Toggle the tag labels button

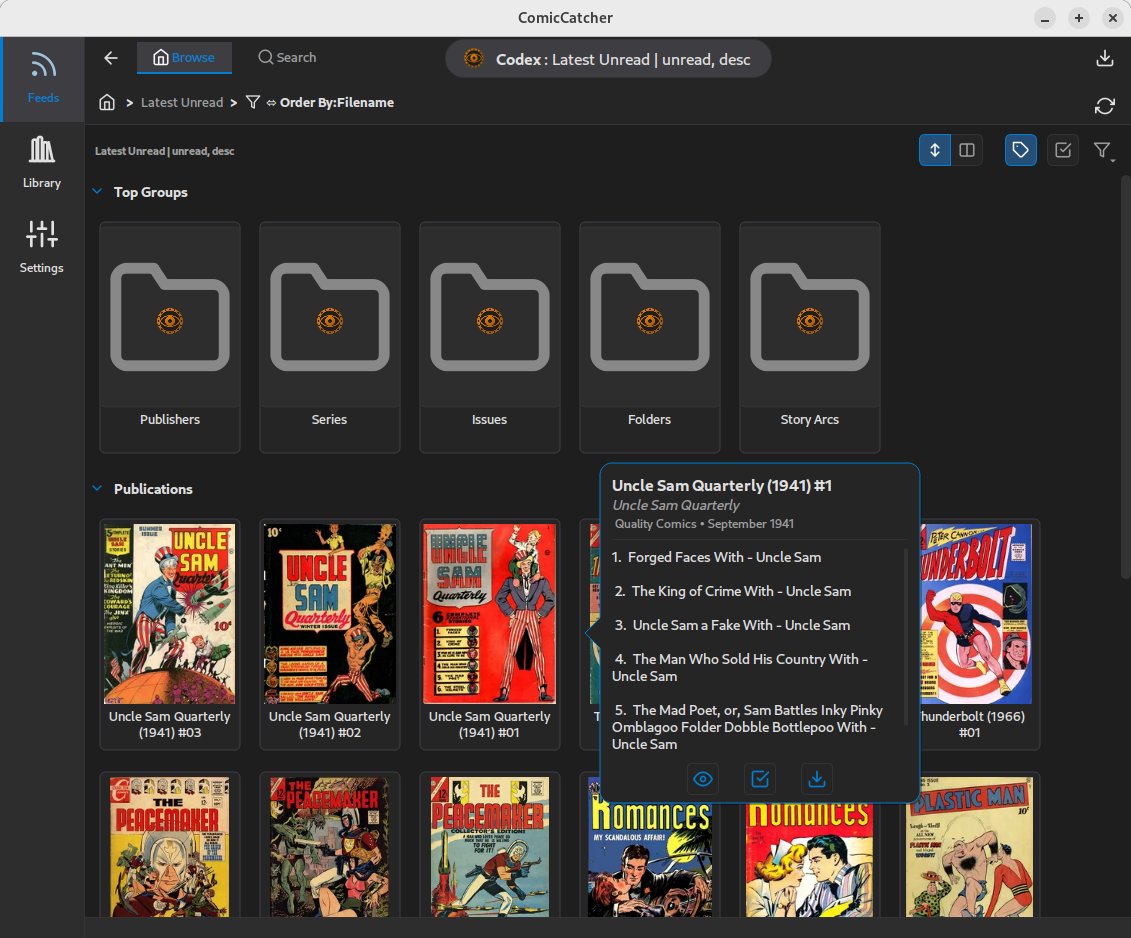pyautogui.click(x=1020, y=150)
